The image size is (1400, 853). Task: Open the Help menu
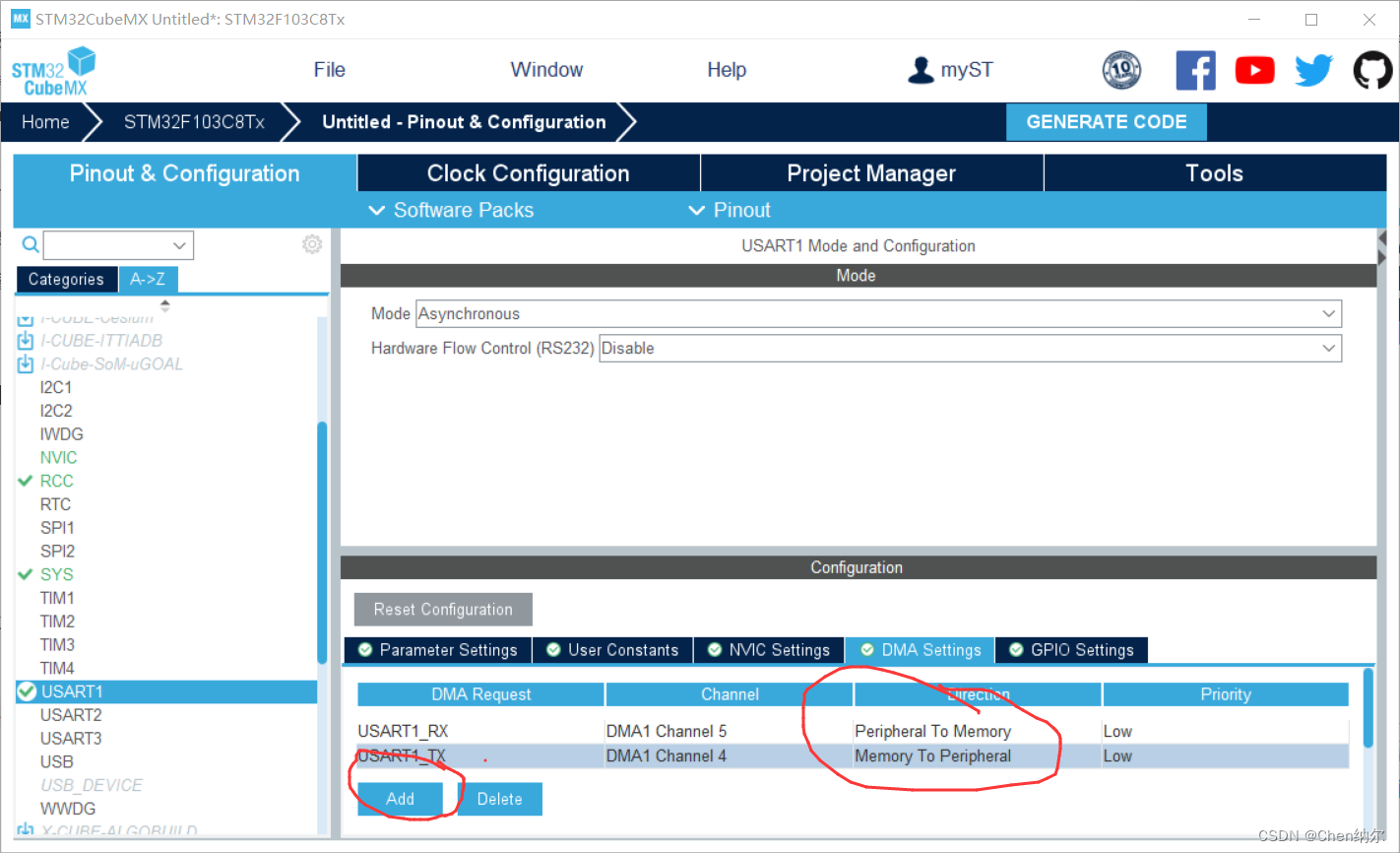pos(727,70)
